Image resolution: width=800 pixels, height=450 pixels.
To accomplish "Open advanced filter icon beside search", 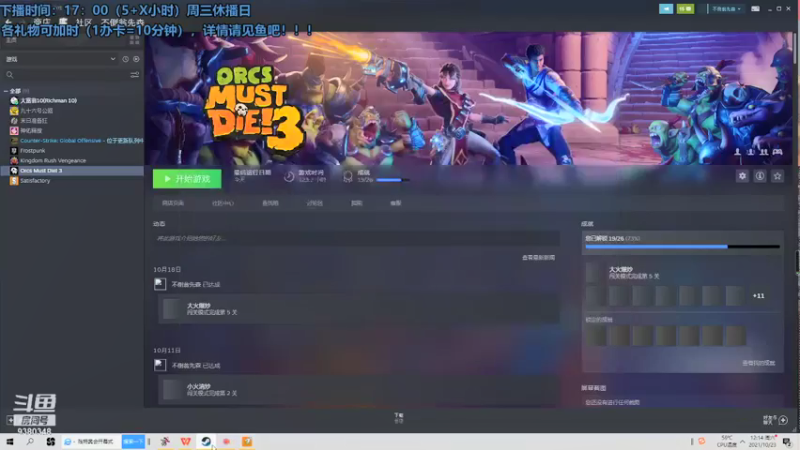I will coord(135,75).
